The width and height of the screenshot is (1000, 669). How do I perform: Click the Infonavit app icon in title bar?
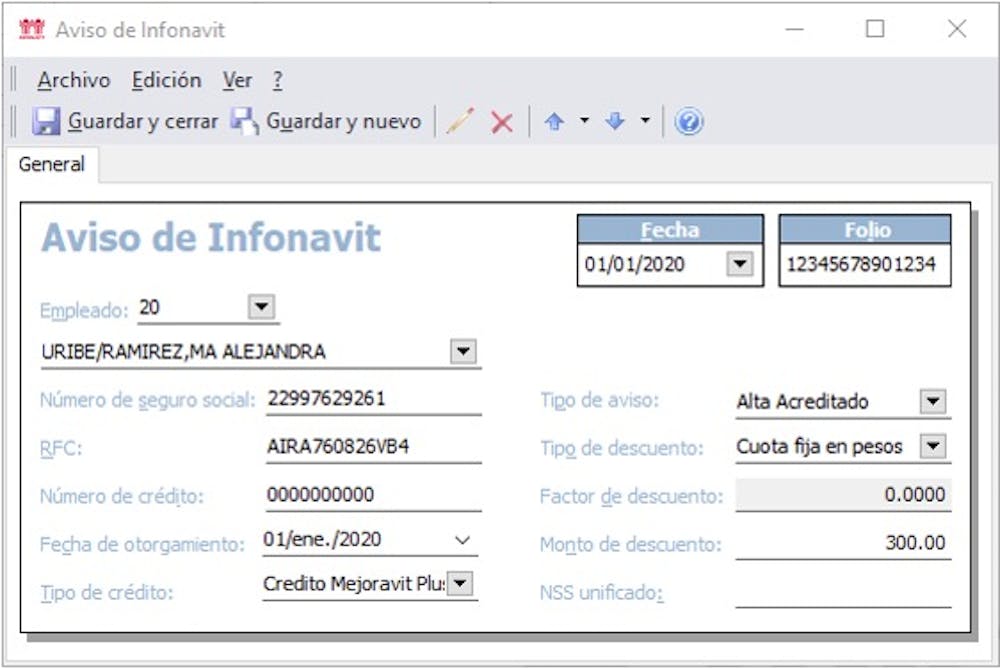[31, 29]
